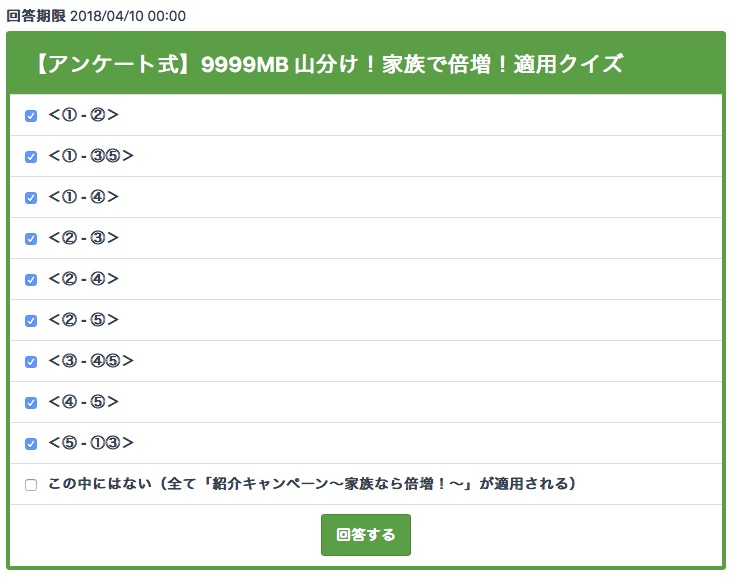Click the 回答する submit button
Screen dimensions: 734x578
point(365,535)
